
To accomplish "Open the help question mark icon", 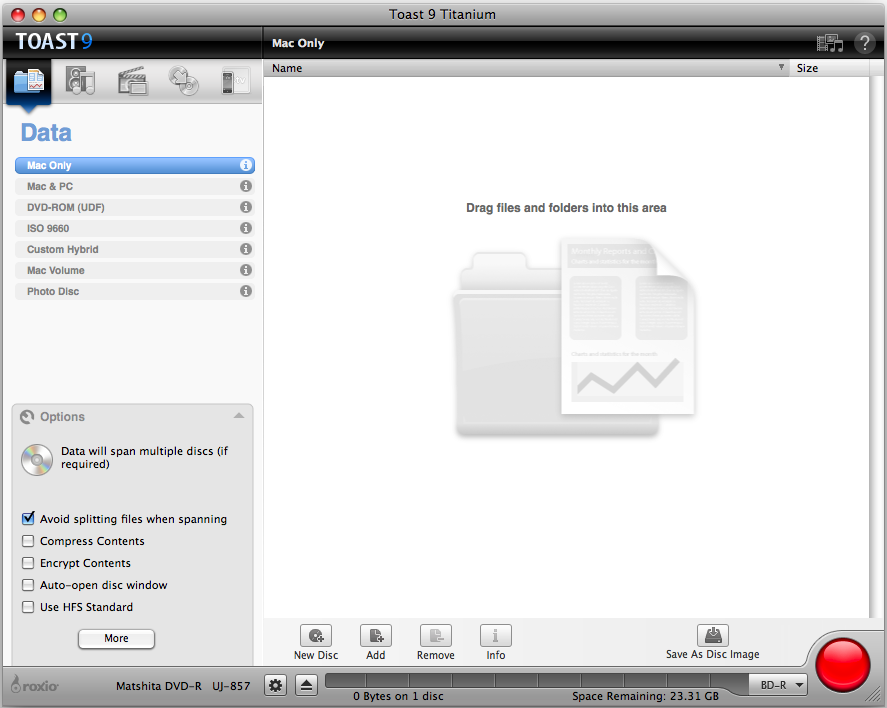I will (x=864, y=43).
